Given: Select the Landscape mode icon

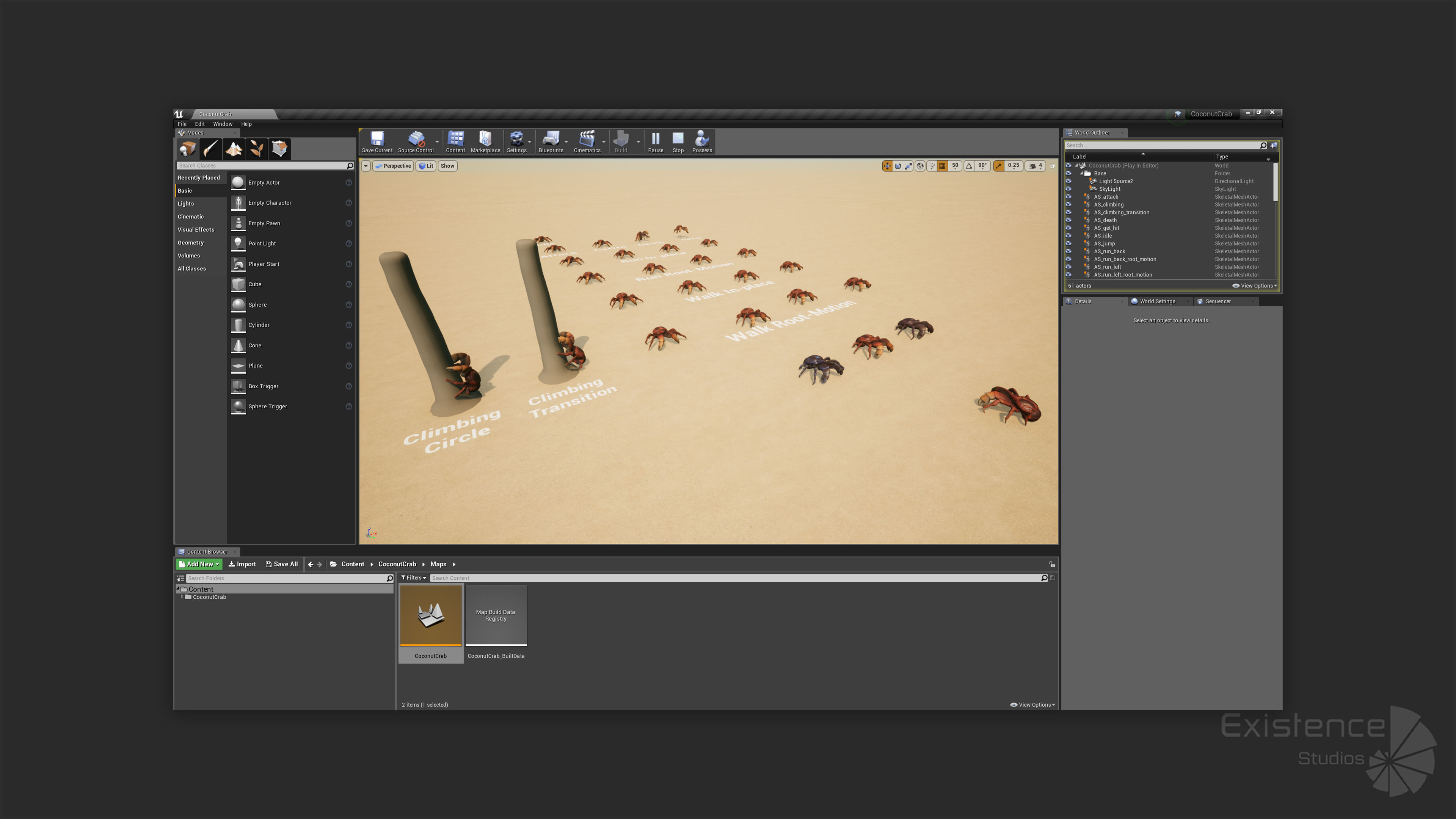Looking at the screenshot, I should pos(234,149).
